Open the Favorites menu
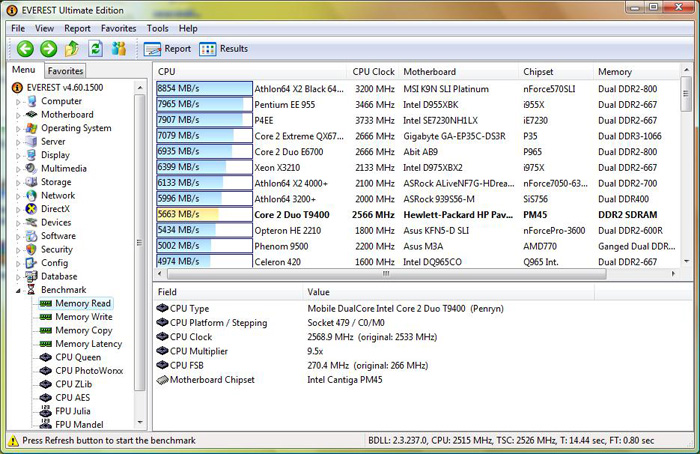700x454 pixels. tap(118, 29)
